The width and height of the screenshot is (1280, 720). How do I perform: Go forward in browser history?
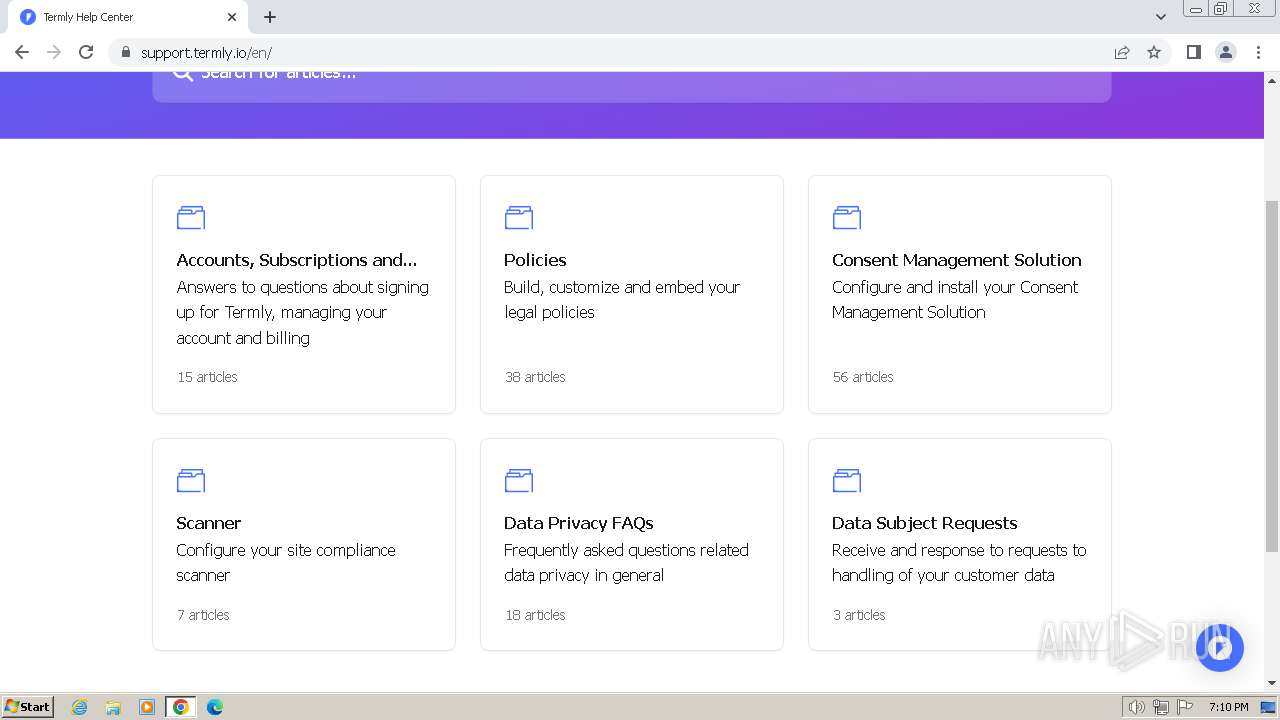pos(54,52)
